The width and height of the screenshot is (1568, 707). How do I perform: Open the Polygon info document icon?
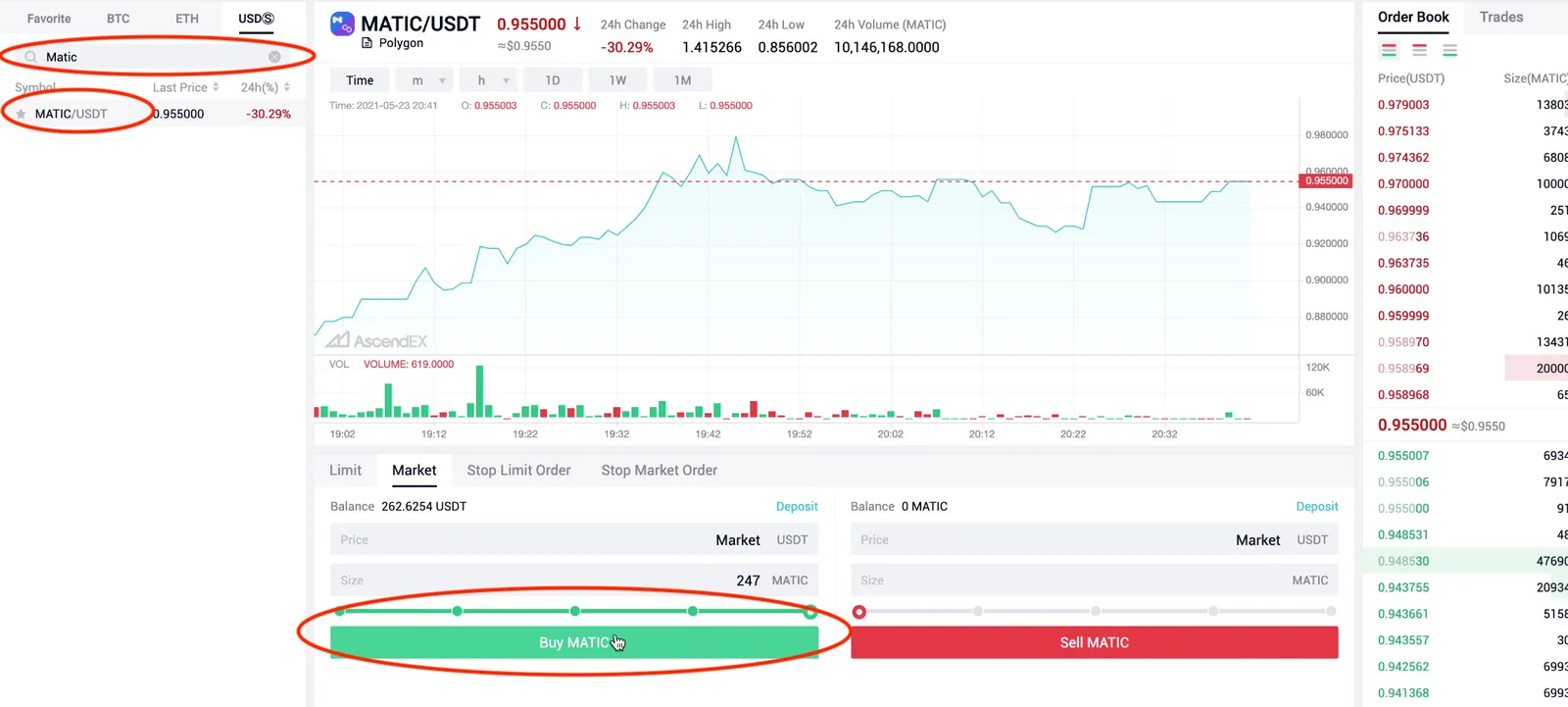367,43
